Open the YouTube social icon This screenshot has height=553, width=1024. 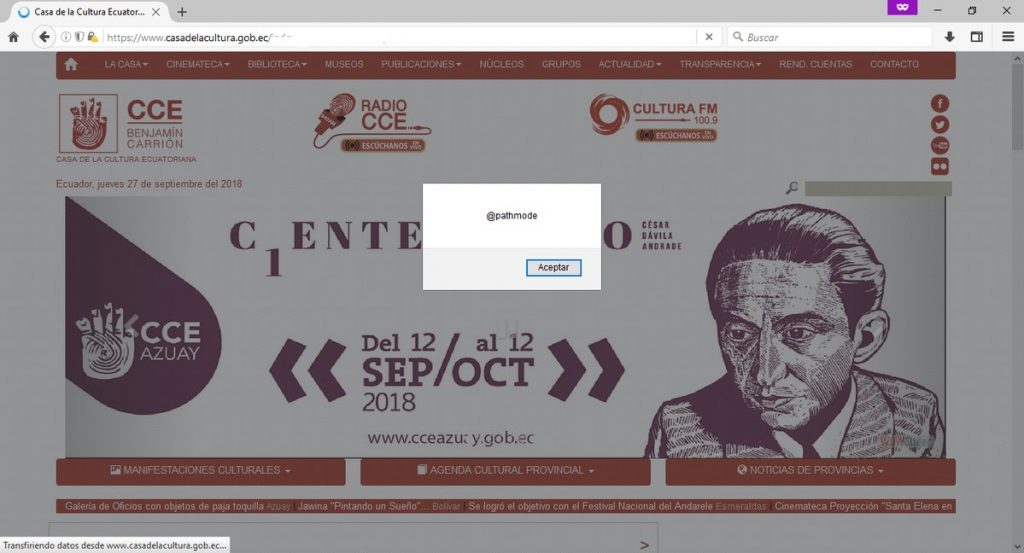(x=940, y=145)
